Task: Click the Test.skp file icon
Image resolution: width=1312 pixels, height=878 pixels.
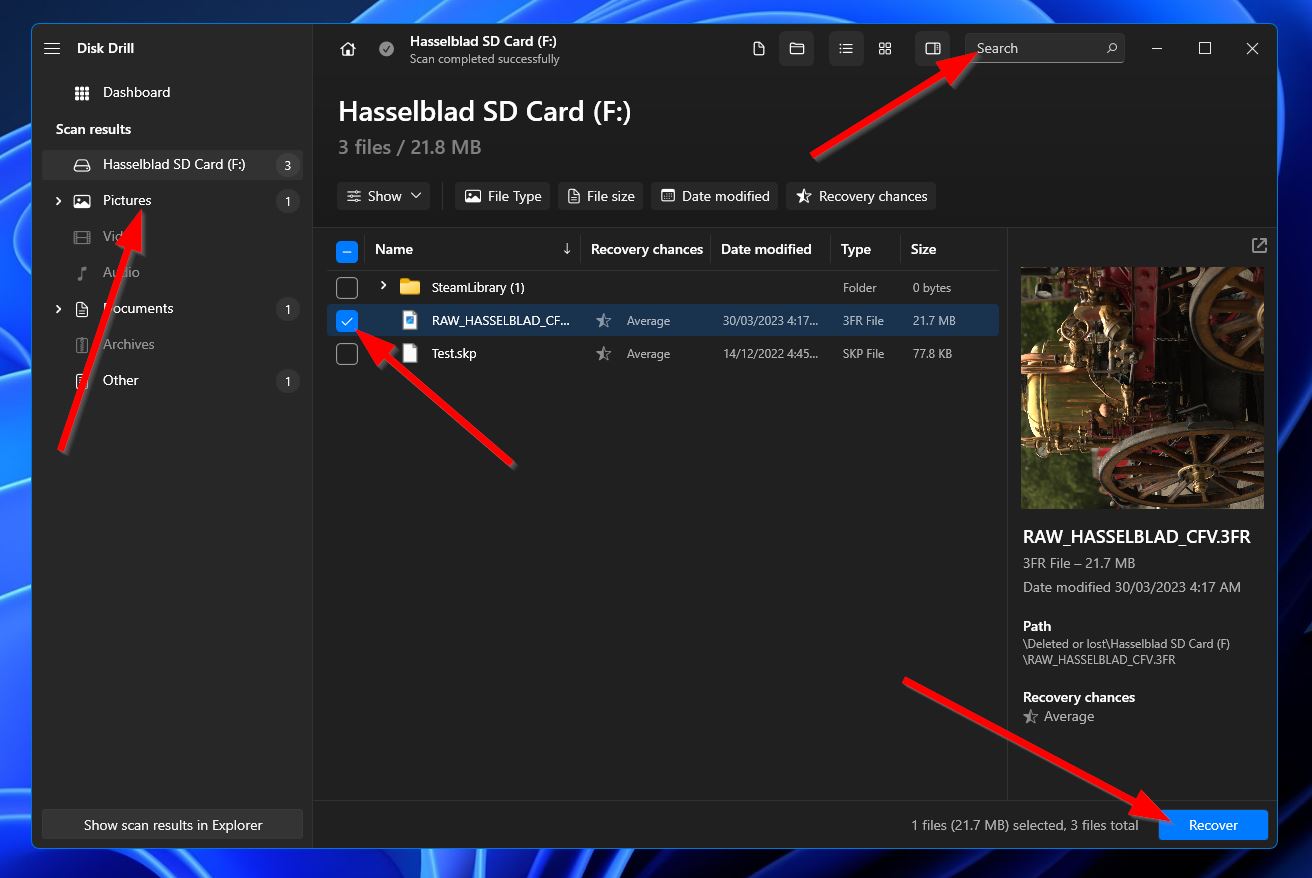Action: coord(410,353)
